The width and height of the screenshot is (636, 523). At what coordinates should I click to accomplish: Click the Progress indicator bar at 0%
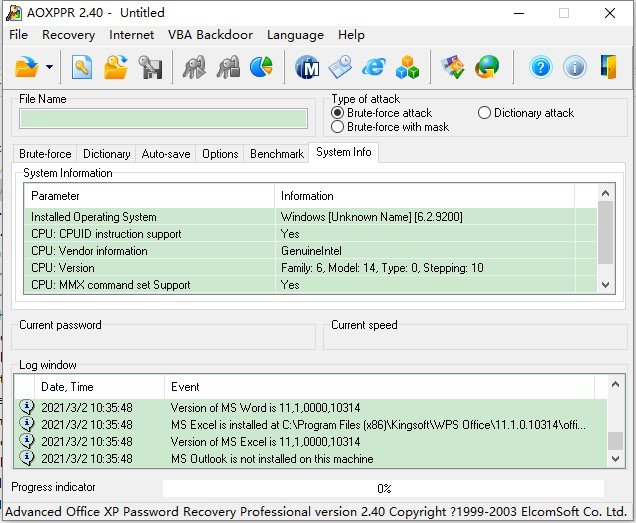point(383,488)
